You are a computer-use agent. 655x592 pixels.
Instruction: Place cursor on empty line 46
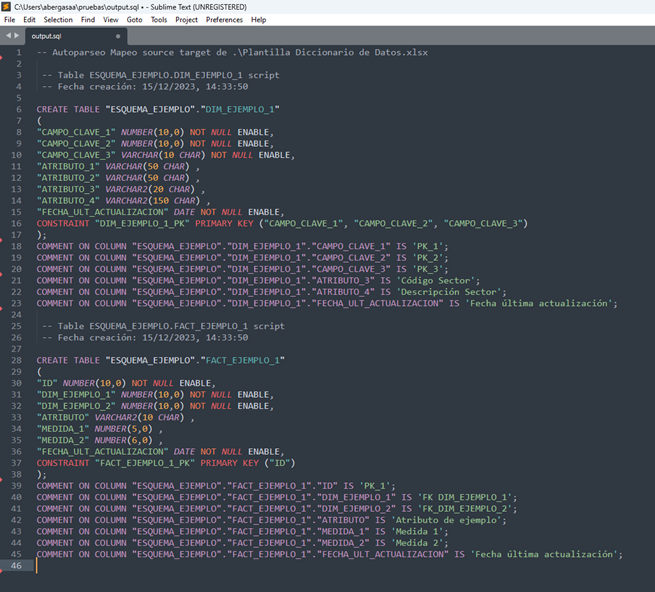(343, 566)
